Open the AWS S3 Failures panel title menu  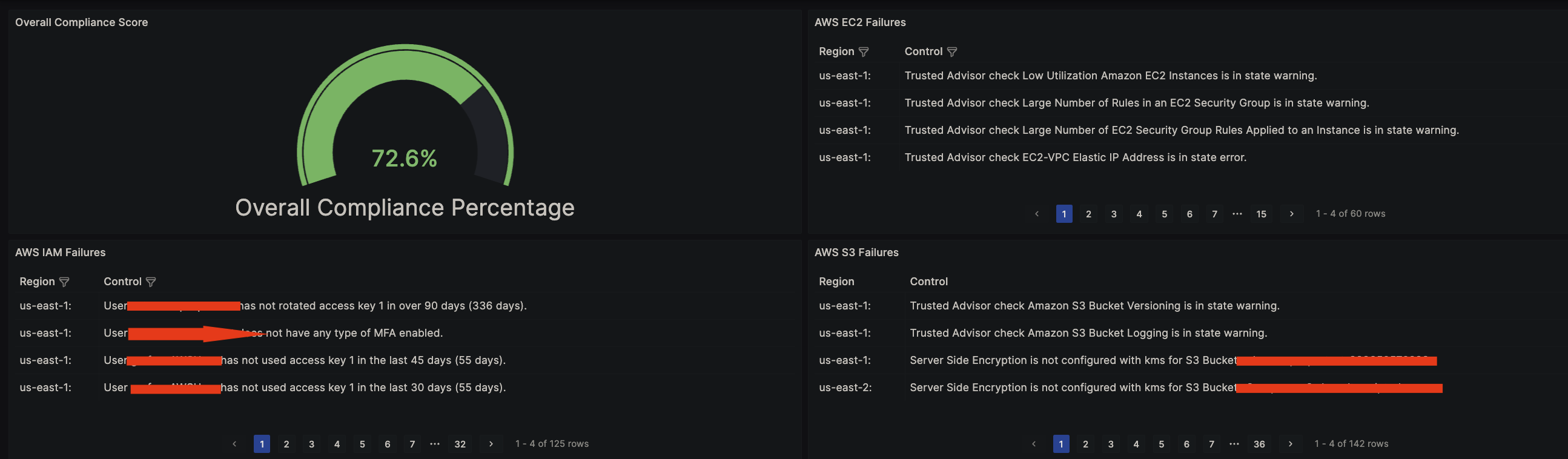[x=856, y=253]
